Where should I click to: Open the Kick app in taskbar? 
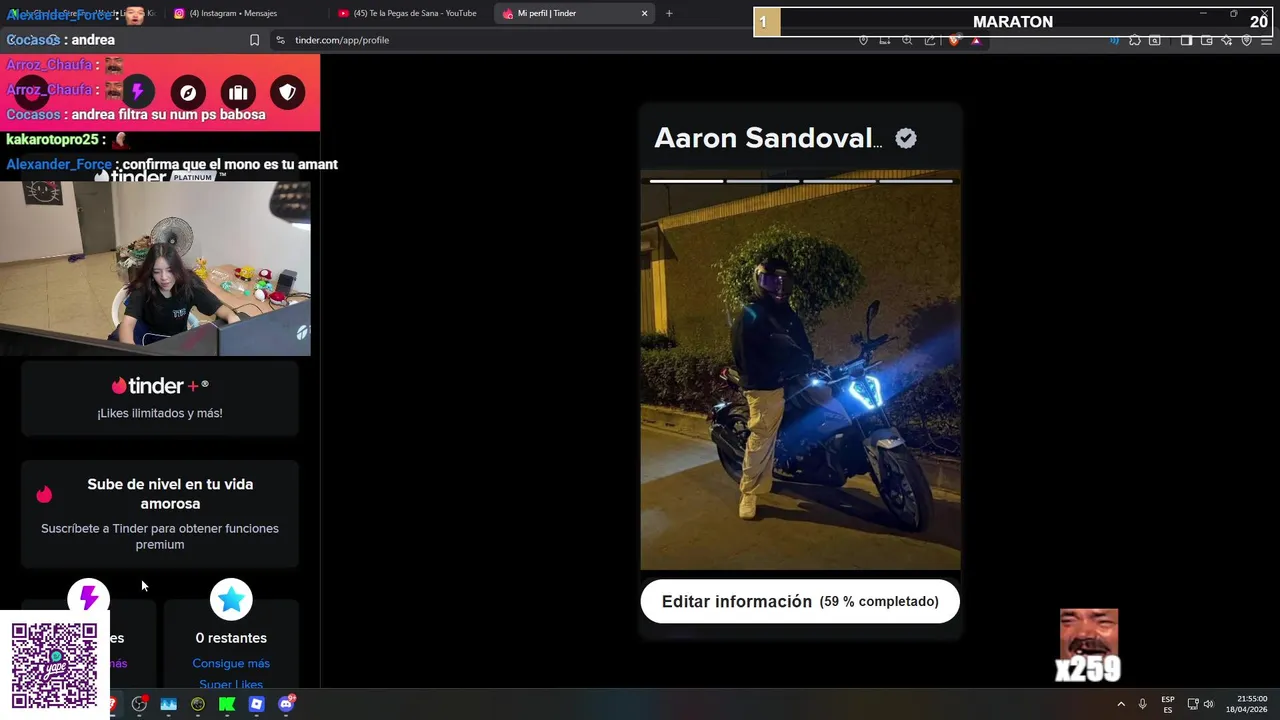[x=227, y=704]
